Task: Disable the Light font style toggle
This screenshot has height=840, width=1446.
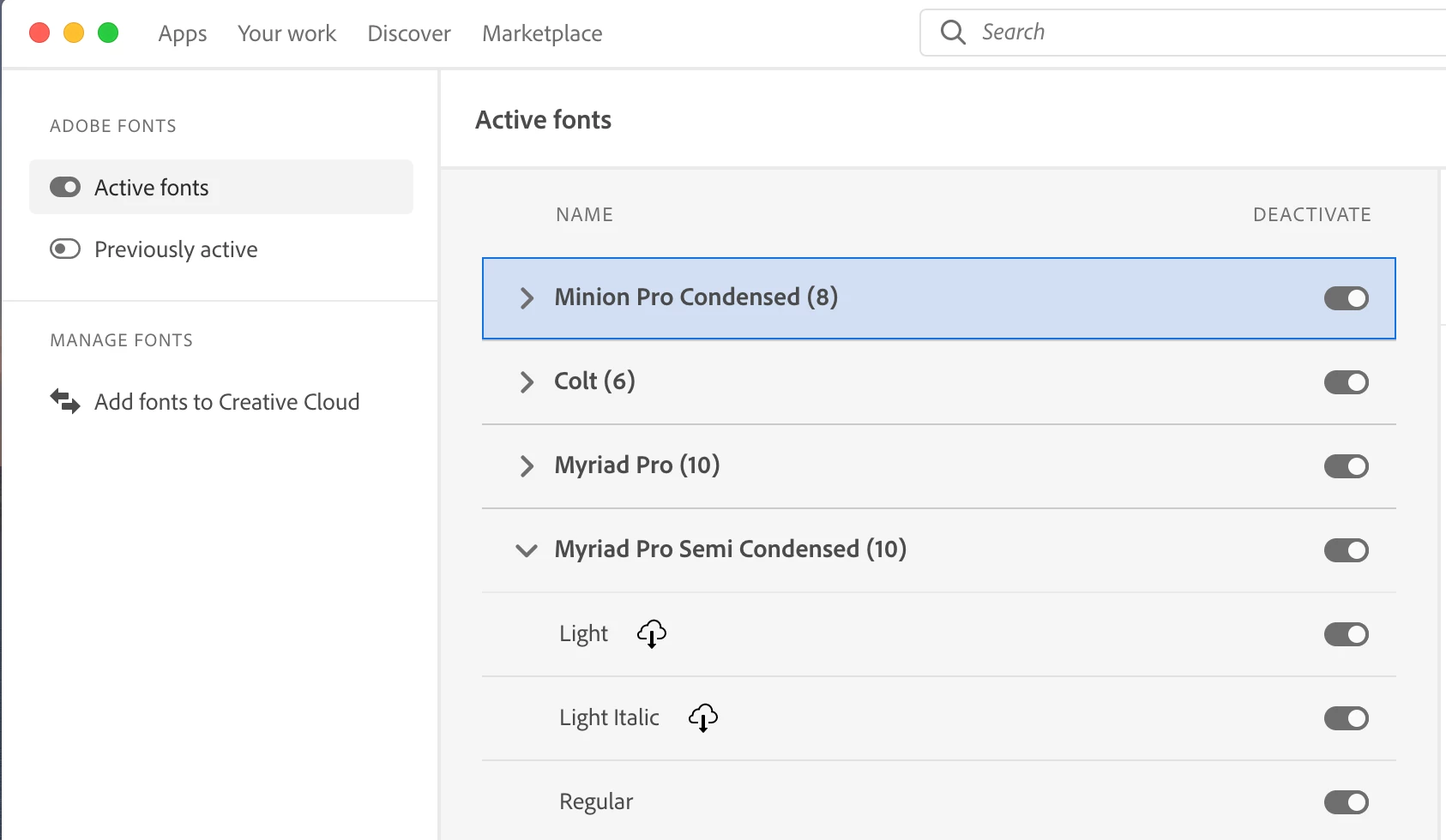Action: (1346, 634)
